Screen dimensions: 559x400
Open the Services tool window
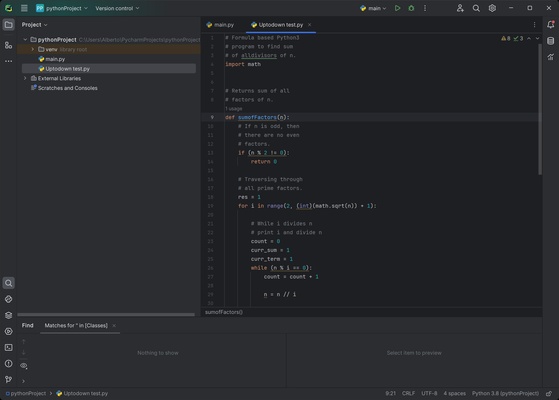[x=9, y=331]
